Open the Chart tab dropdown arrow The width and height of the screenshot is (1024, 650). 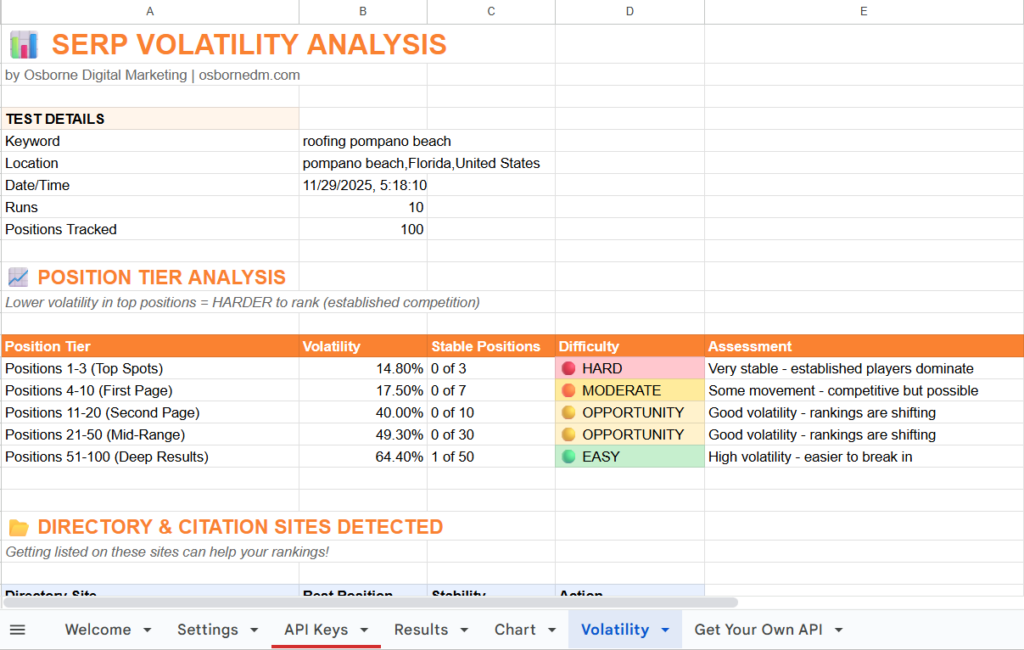[551, 630]
